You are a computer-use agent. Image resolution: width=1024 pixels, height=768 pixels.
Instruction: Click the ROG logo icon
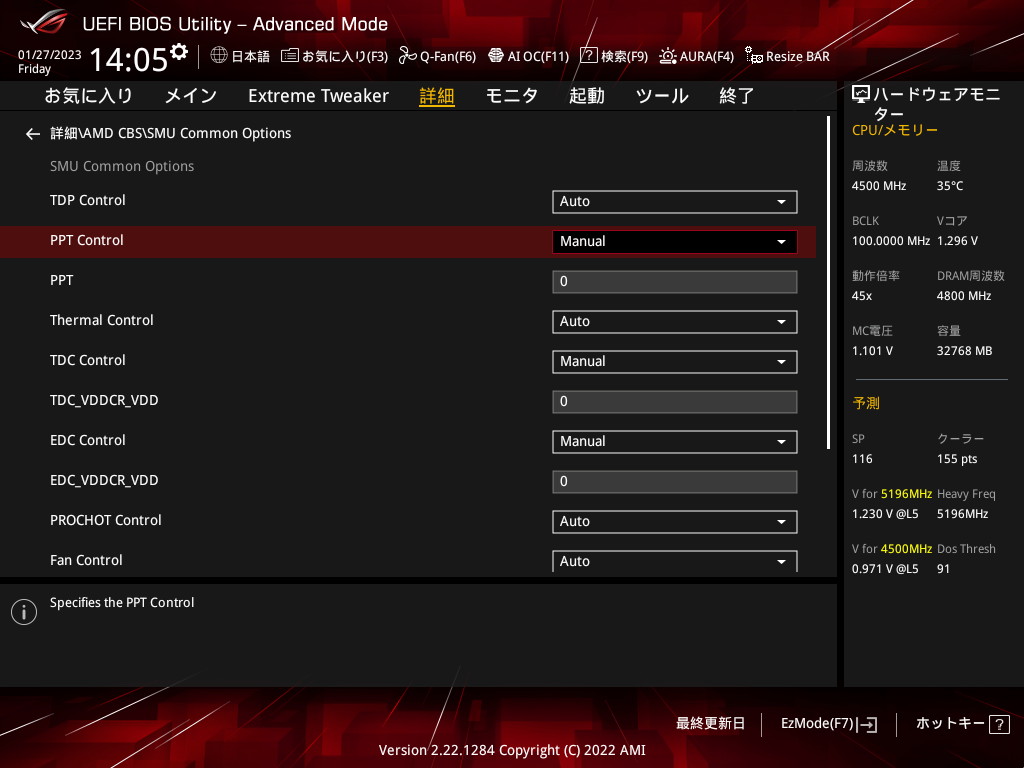[44, 23]
